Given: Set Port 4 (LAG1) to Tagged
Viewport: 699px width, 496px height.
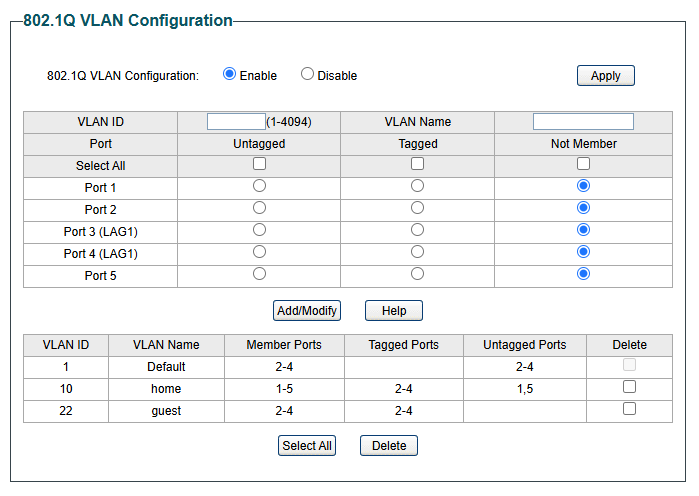Looking at the screenshot, I should 417,252.
